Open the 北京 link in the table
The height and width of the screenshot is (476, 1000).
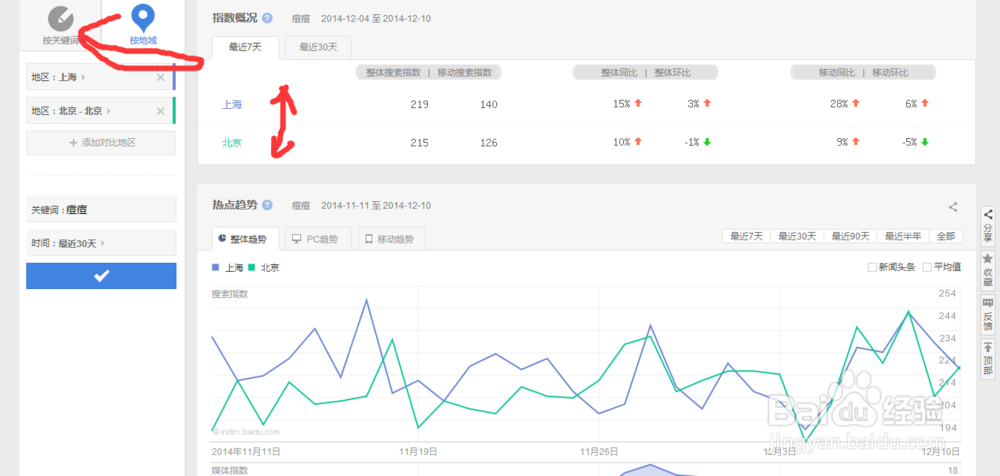tap(232, 143)
